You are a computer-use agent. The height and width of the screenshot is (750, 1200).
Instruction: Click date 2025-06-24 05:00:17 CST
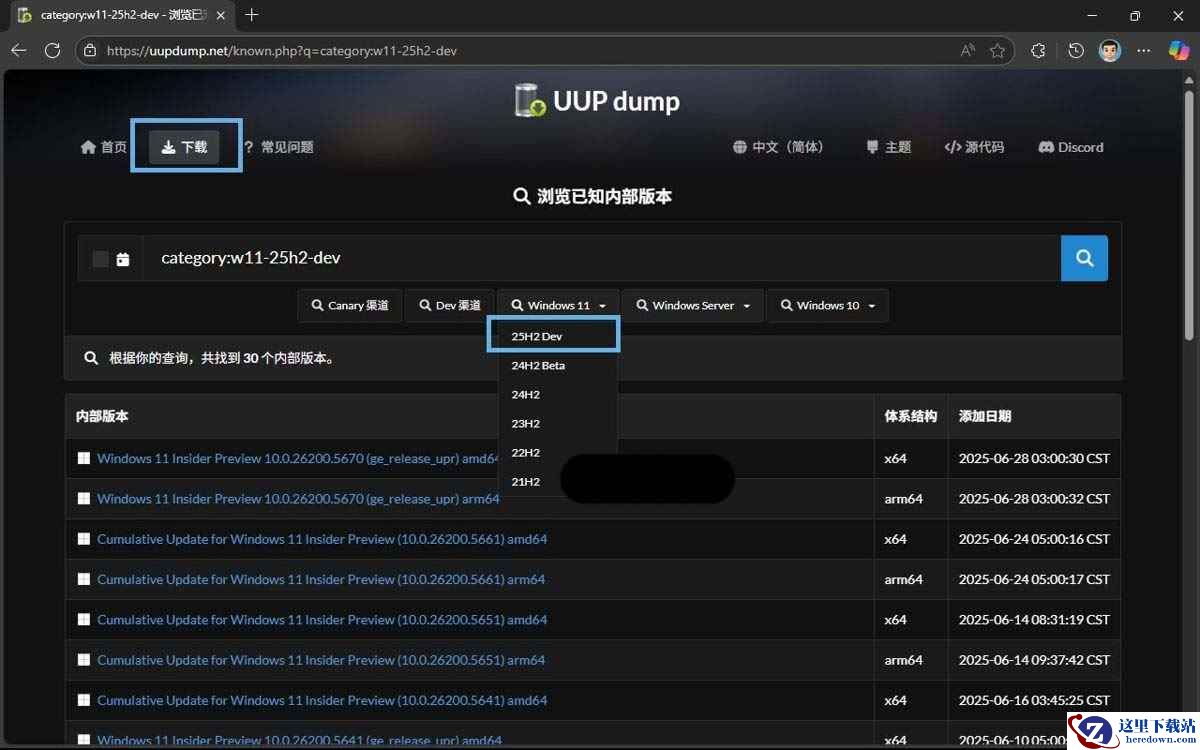(x=1034, y=579)
